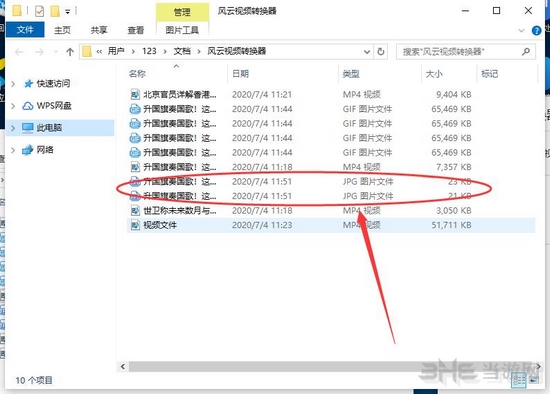Switch to the 主页 ribbon tab

pyautogui.click(x=62, y=30)
